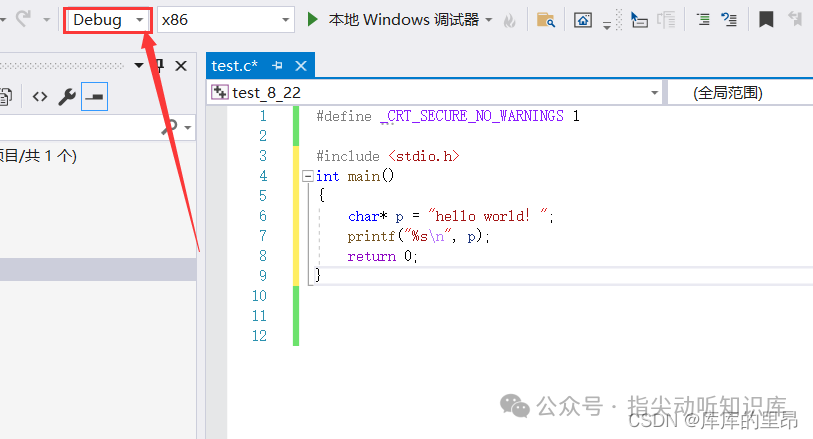
Task: Close the test.c tab
Action: 301,66
